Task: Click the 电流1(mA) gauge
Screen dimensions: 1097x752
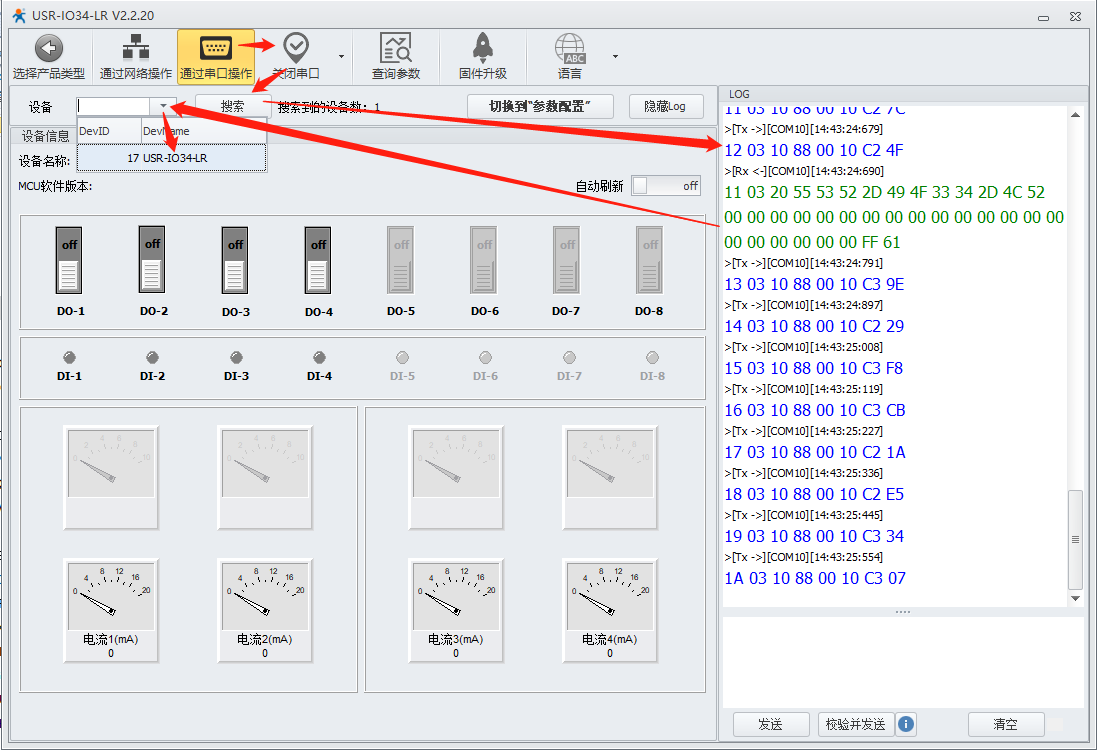Action: click(111, 610)
